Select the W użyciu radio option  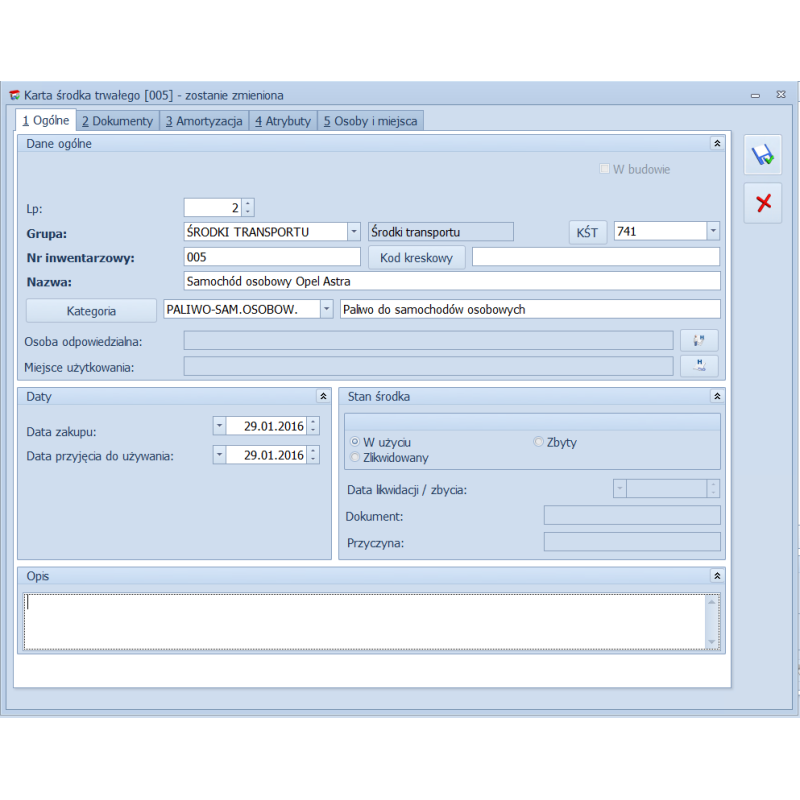coord(355,442)
